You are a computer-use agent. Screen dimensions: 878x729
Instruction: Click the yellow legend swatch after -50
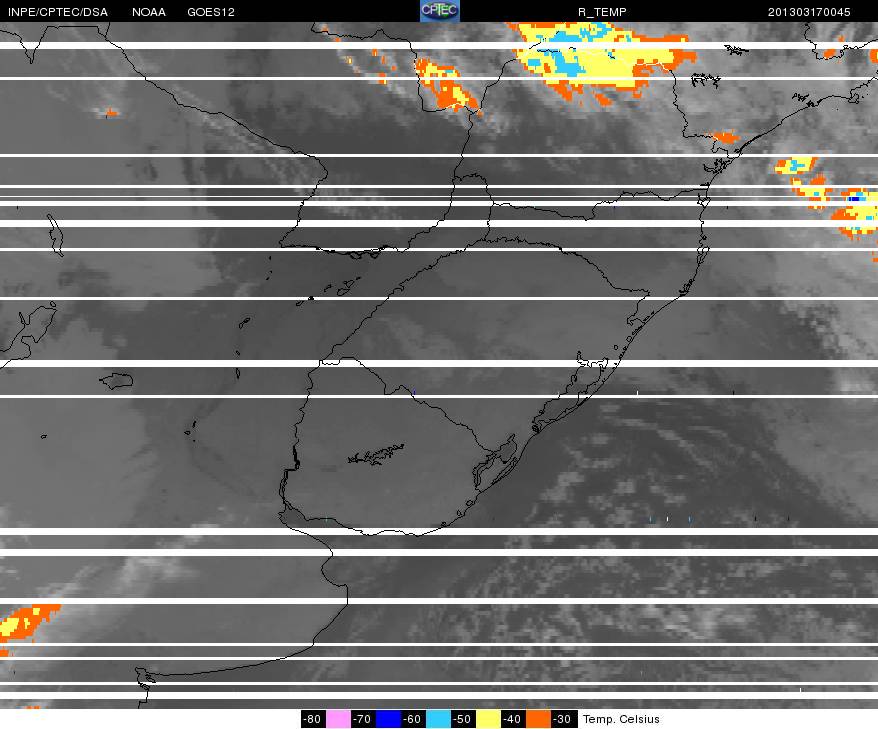pyautogui.click(x=488, y=719)
